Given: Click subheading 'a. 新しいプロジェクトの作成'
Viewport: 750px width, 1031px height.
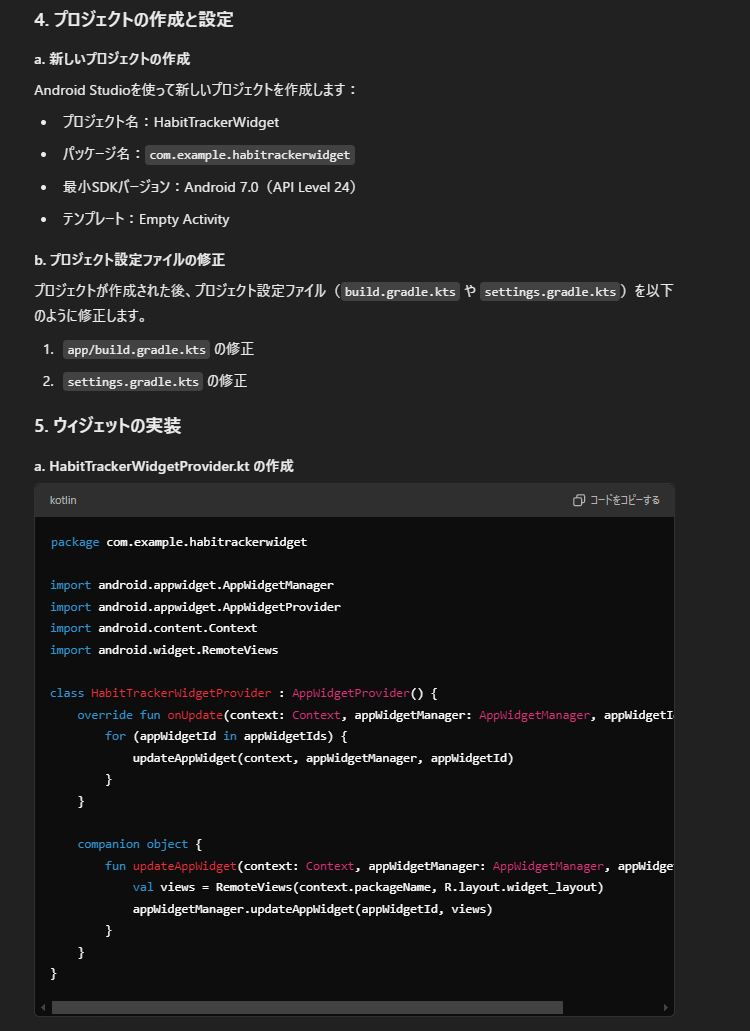Looking at the screenshot, I should pyautogui.click(x=112, y=59).
